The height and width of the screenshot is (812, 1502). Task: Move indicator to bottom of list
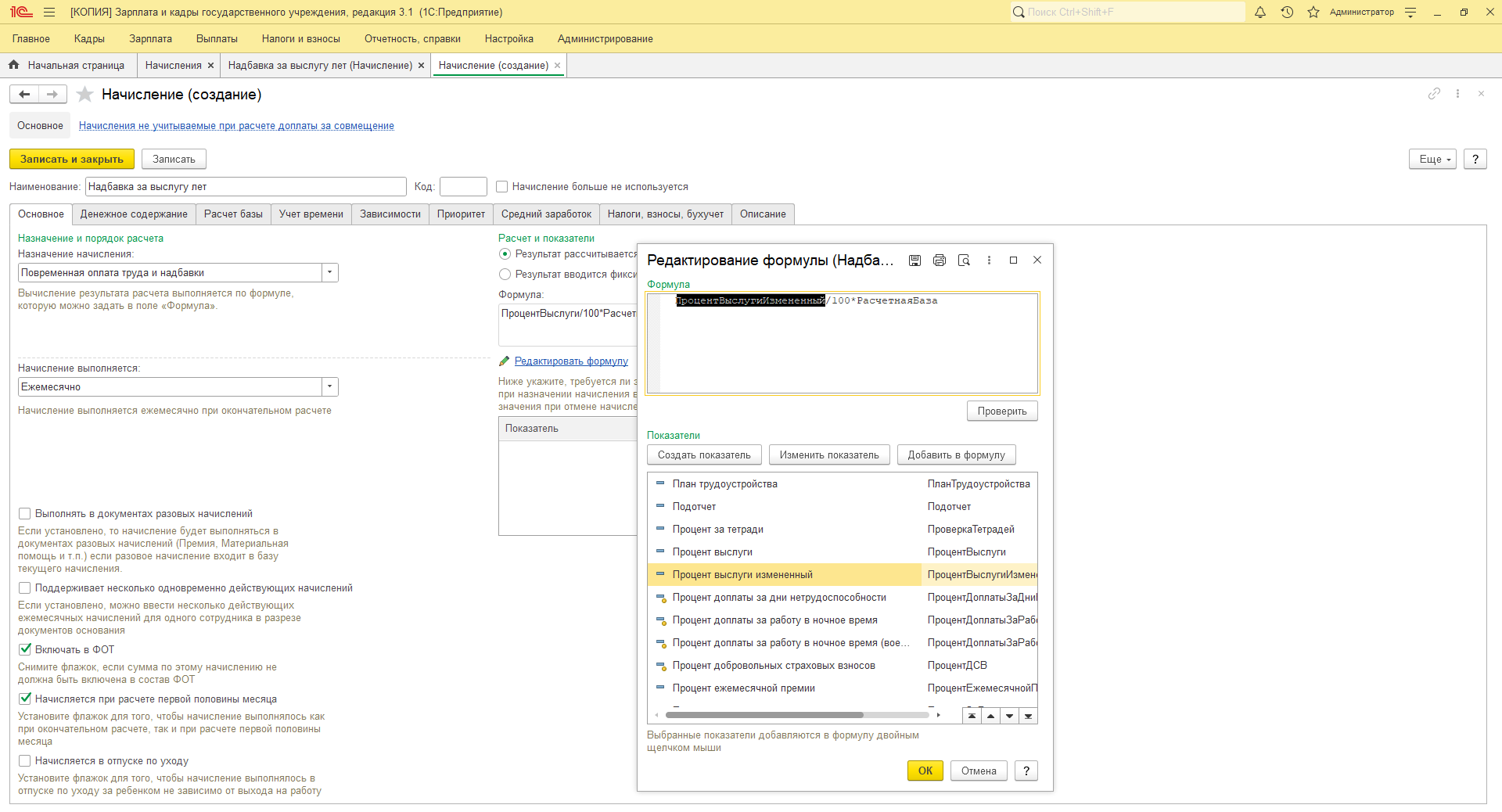(x=1028, y=716)
